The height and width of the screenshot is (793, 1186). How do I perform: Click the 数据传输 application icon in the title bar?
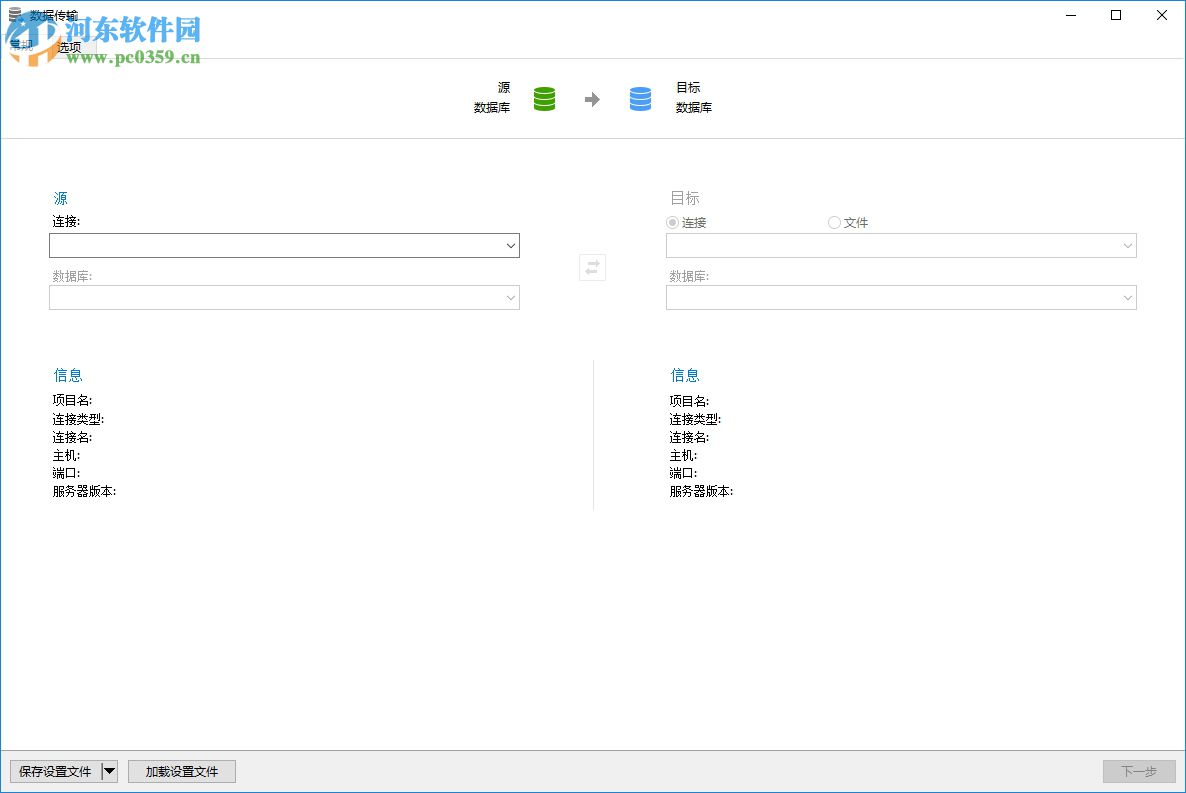[13, 15]
